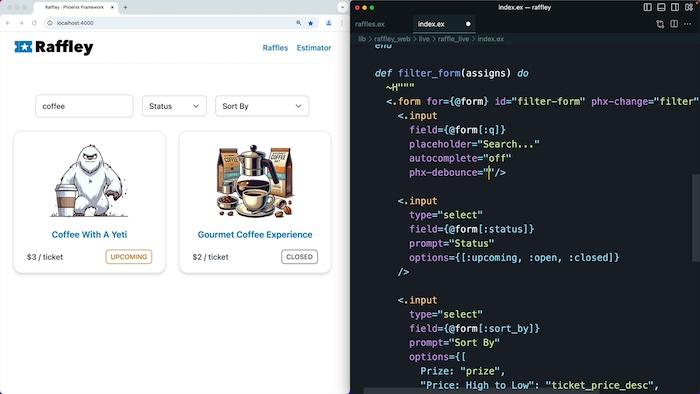Screen dimensions: 700x394
Task: Expand the Sort By dropdown
Action: 262,106
